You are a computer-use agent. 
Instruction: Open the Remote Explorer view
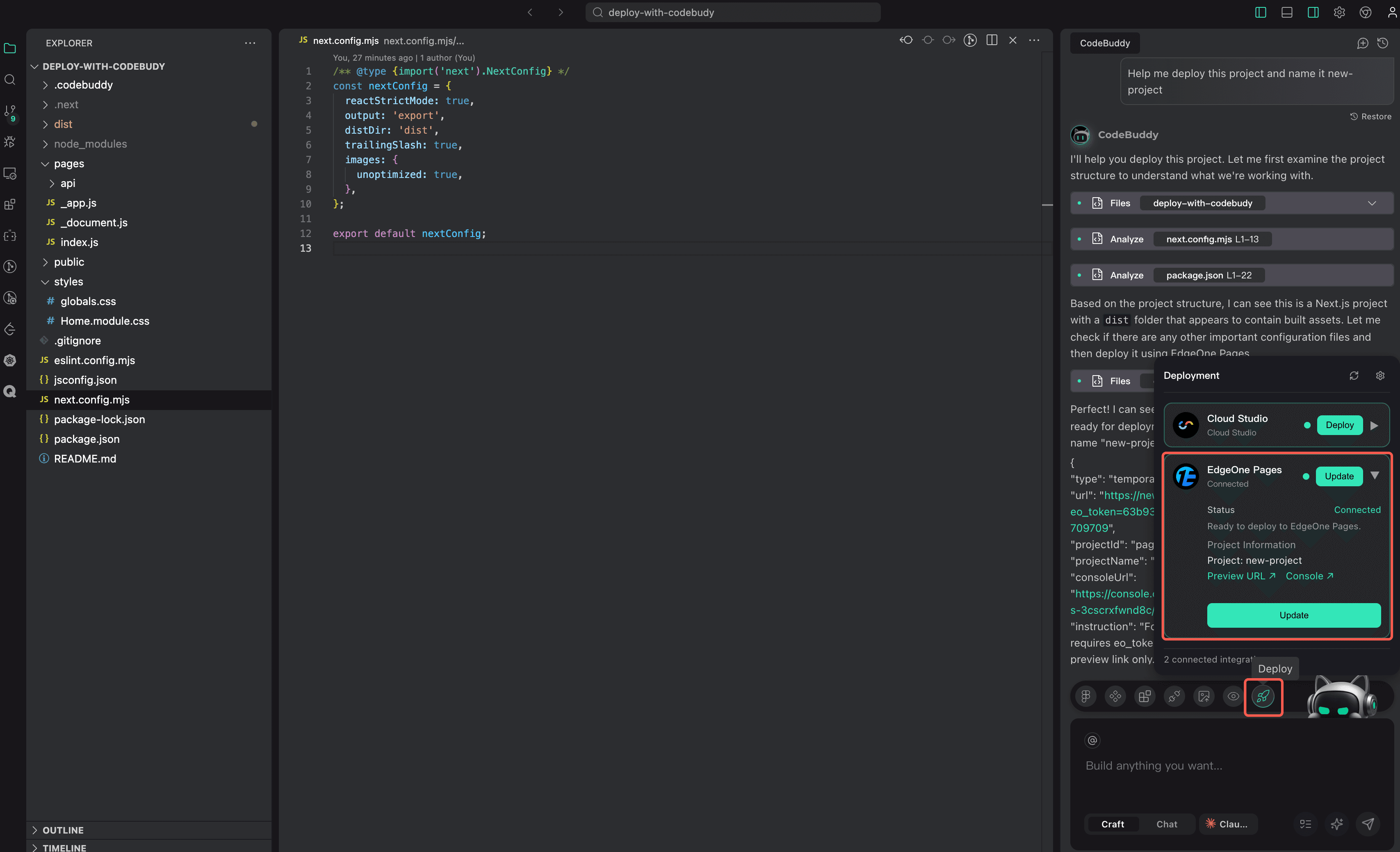coord(10,173)
